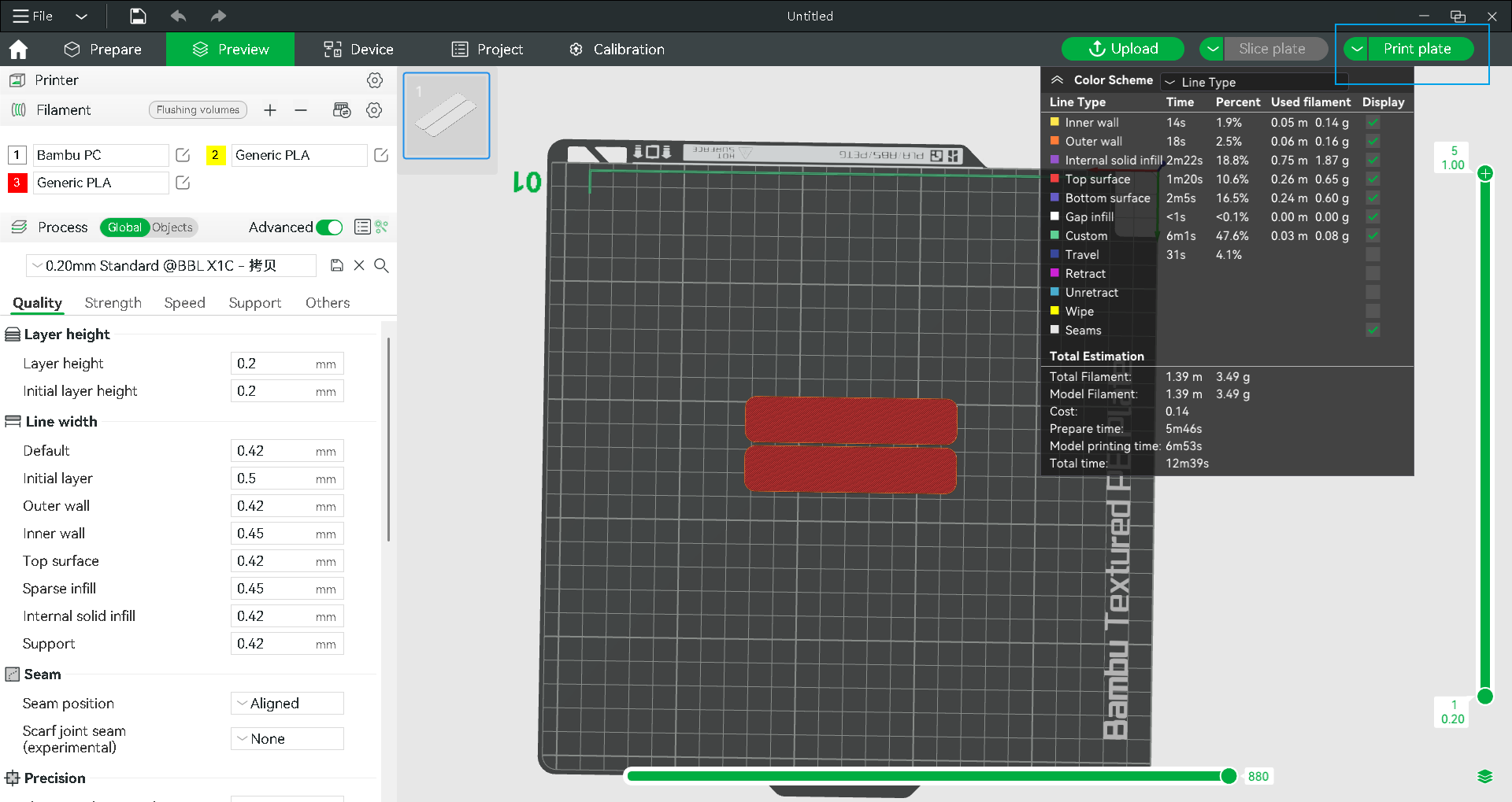Switch to the Prepare tab
The width and height of the screenshot is (1512, 802).
tap(102, 50)
